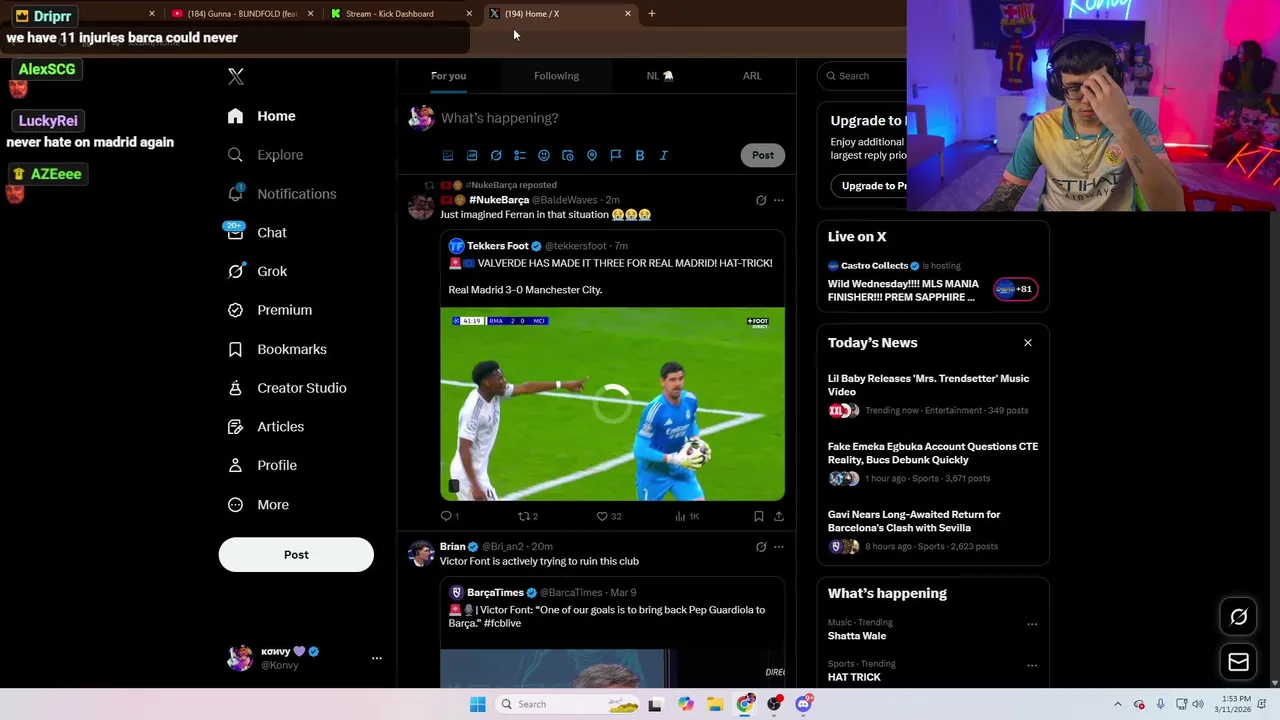Image resolution: width=1280 pixels, height=720 pixels.
Task: Switch to NL list tab
Action: coord(660,76)
